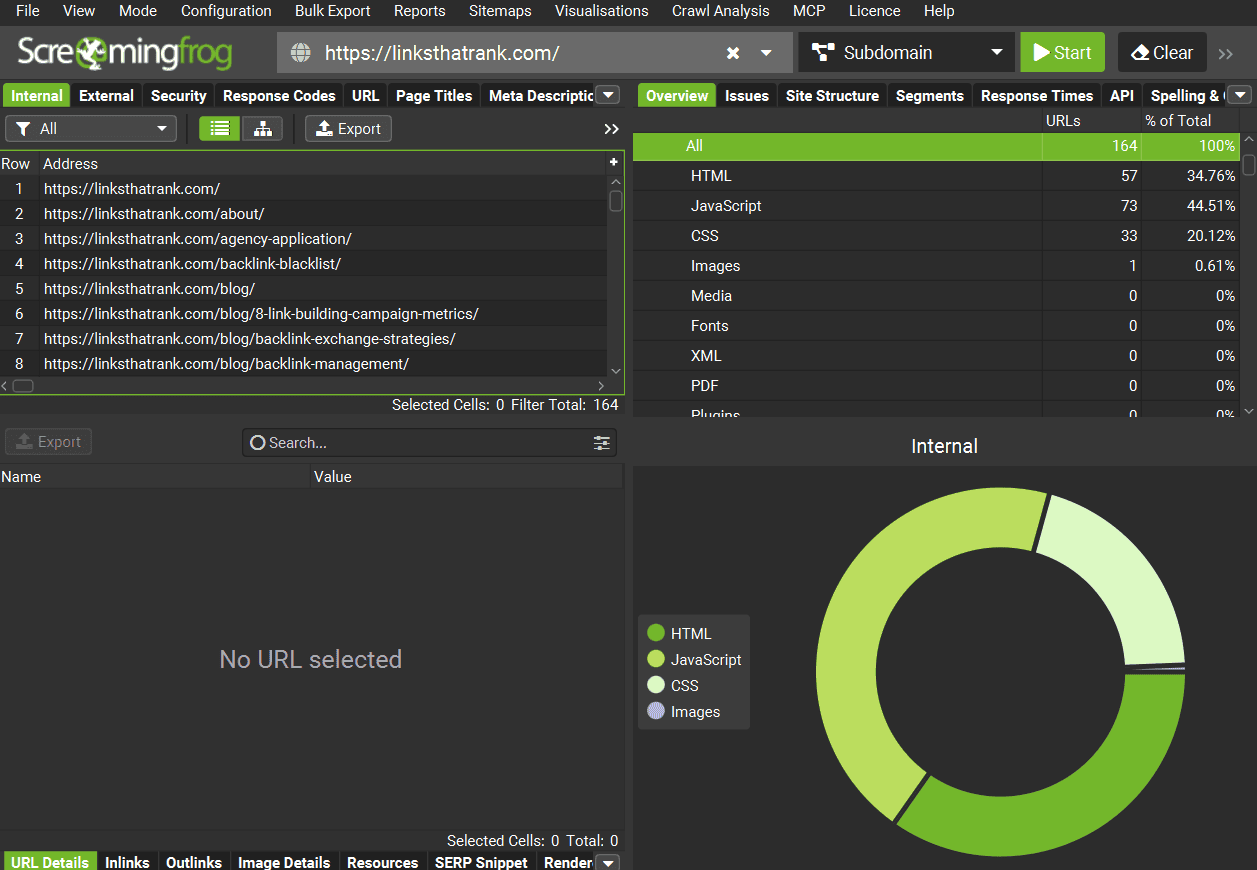The width and height of the screenshot is (1257, 870).
Task: Switch to the Issues tab
Action: point(747,96)
